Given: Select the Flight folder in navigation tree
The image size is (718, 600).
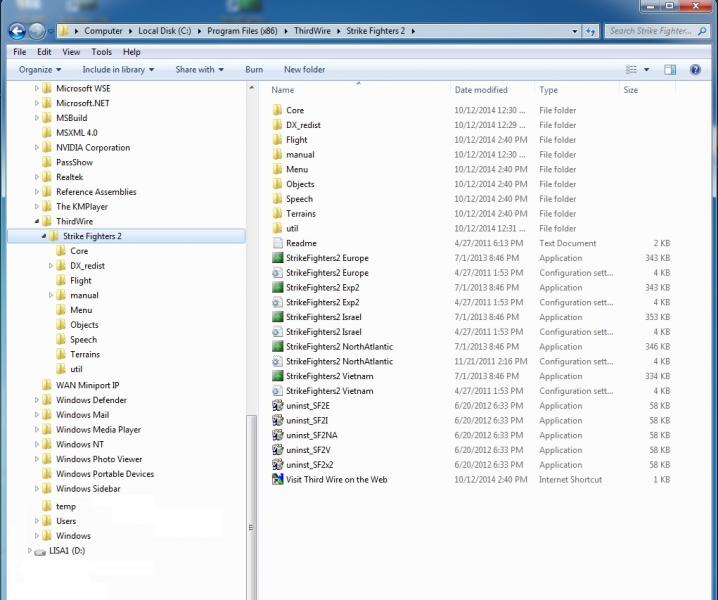Looking at the screenshot, I should pyautogui.click(x=81, y=280).
